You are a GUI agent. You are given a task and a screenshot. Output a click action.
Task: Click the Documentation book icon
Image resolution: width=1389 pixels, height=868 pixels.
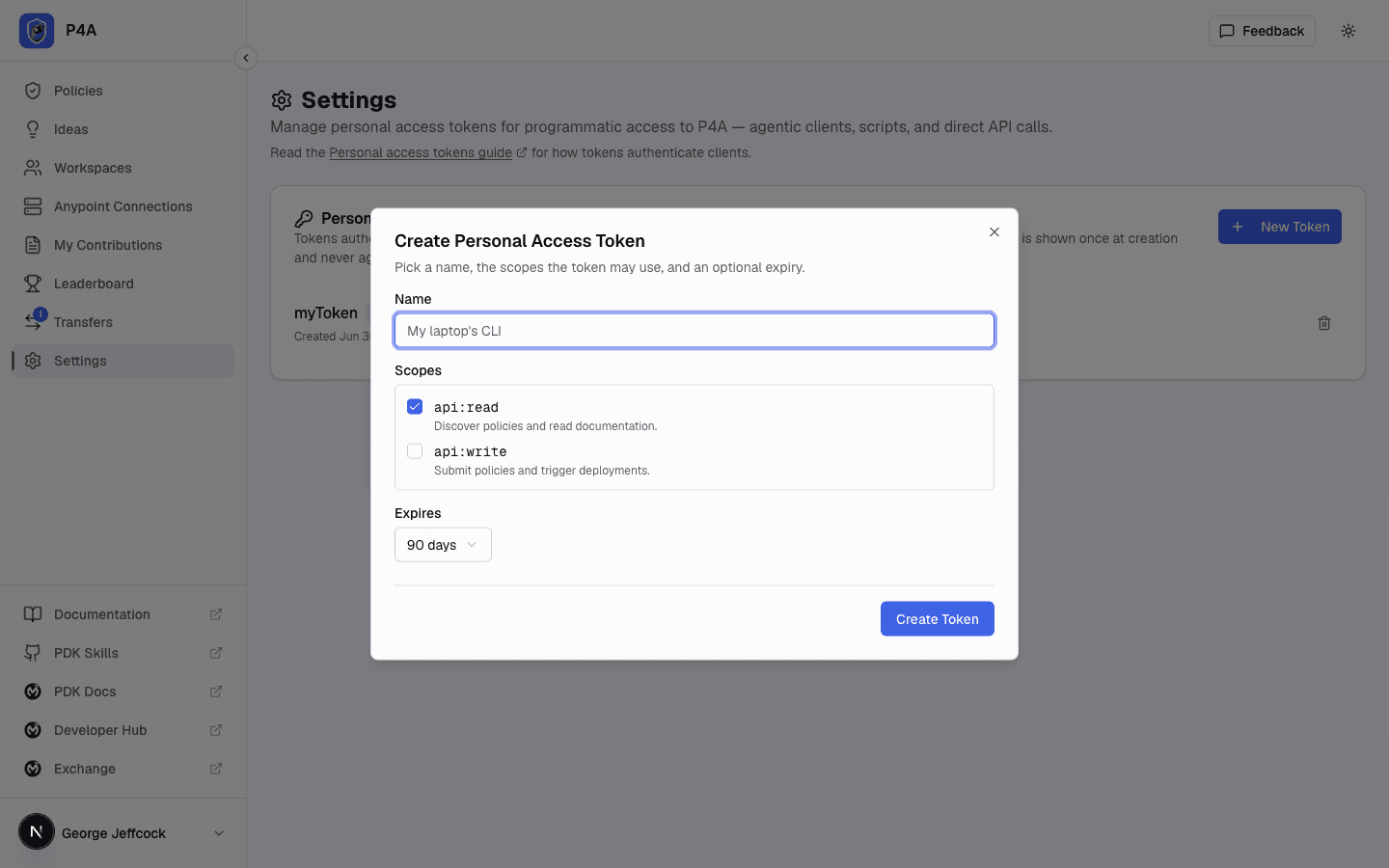(x=33, y=614)
